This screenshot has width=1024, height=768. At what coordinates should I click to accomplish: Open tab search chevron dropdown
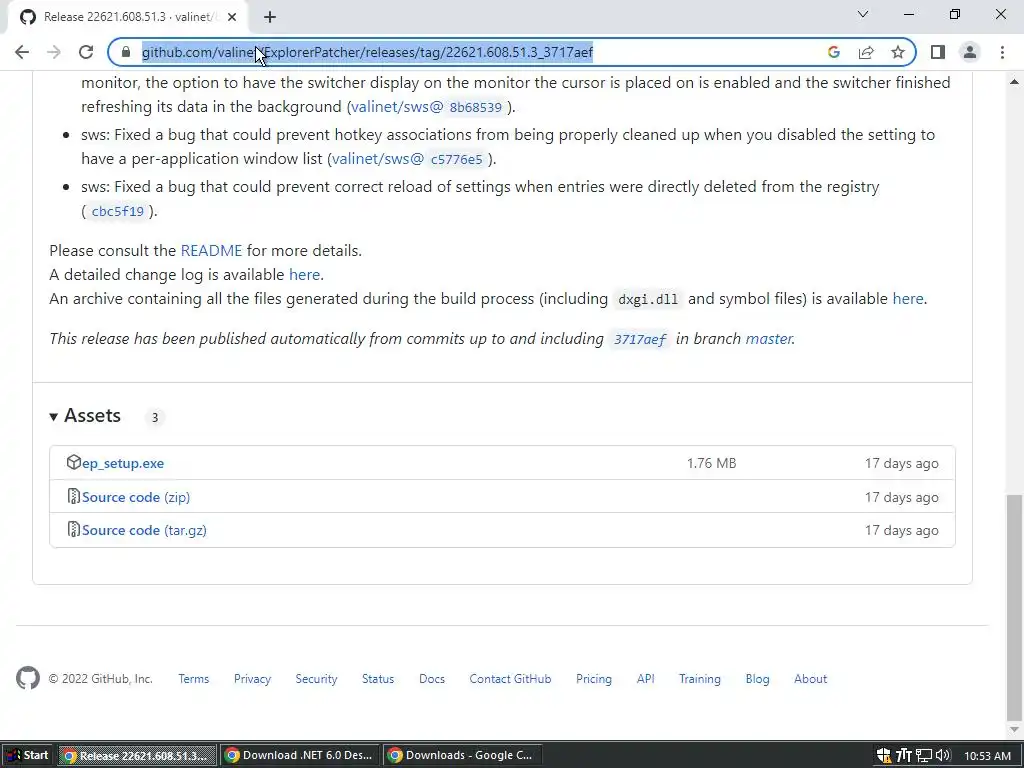click(x=863, y=14)
